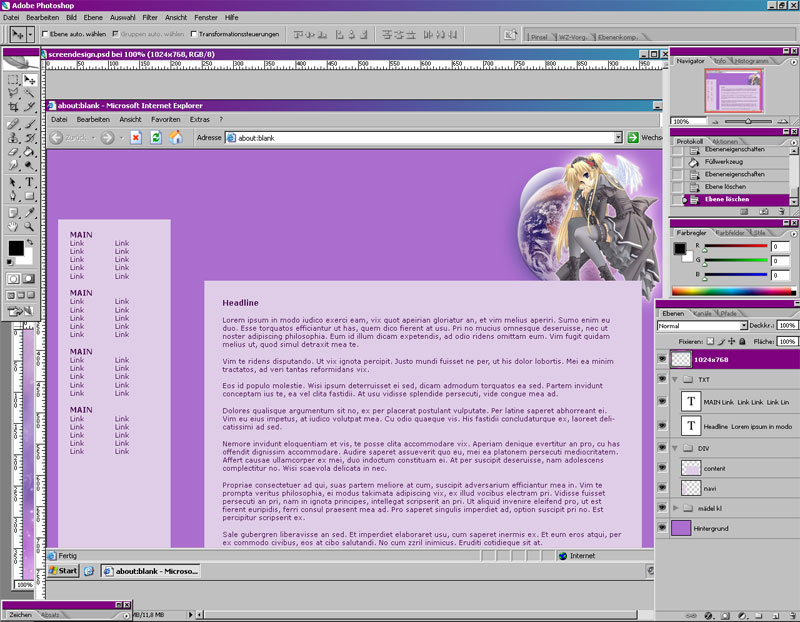Select the Type tool in toolbox

pyautogui.click(x=30, y=182)
